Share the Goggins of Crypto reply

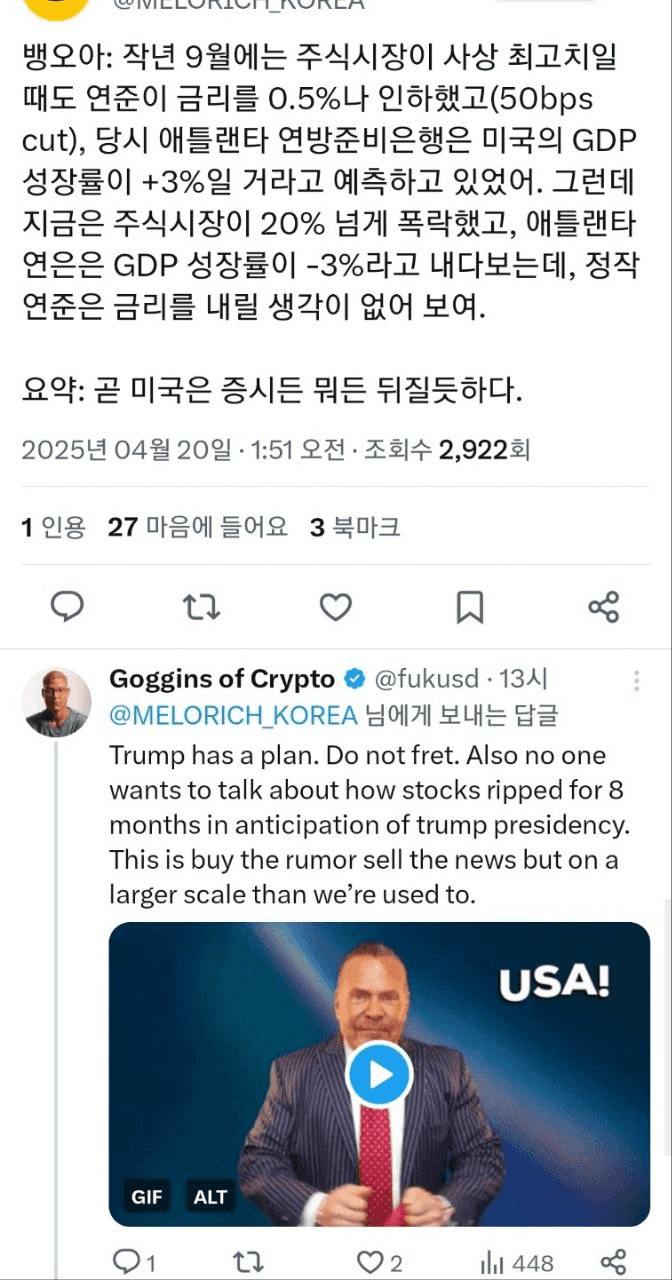click(x=612, y=1262)
